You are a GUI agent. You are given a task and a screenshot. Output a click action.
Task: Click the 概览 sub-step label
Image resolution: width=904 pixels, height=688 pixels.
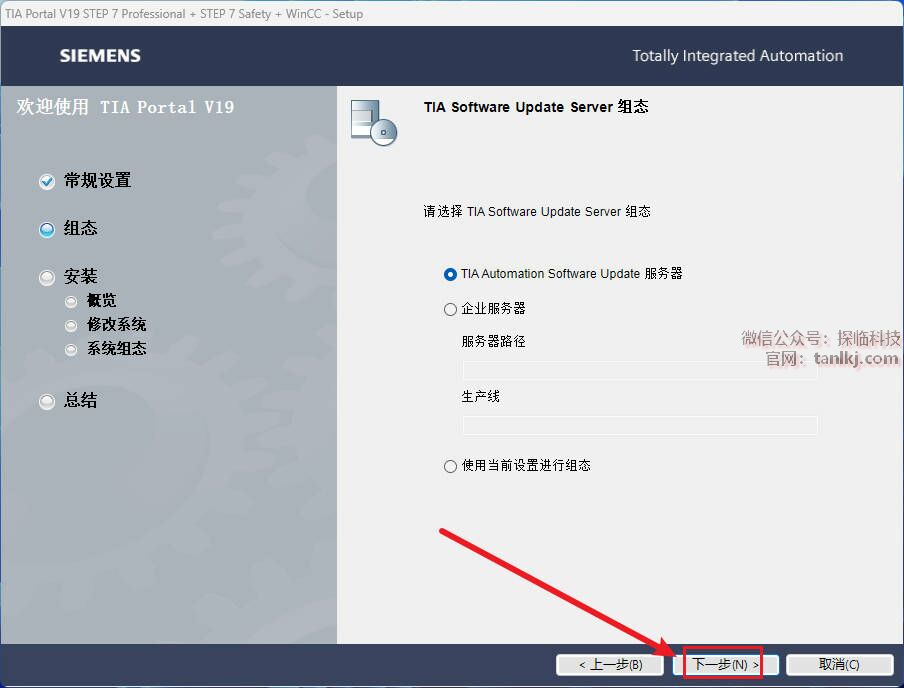pos(101,300)
